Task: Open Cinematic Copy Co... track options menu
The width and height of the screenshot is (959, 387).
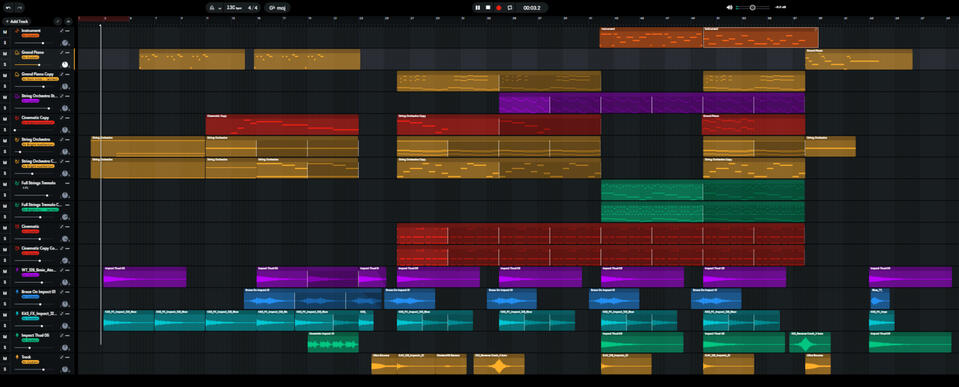Action: tap(67, 248)
